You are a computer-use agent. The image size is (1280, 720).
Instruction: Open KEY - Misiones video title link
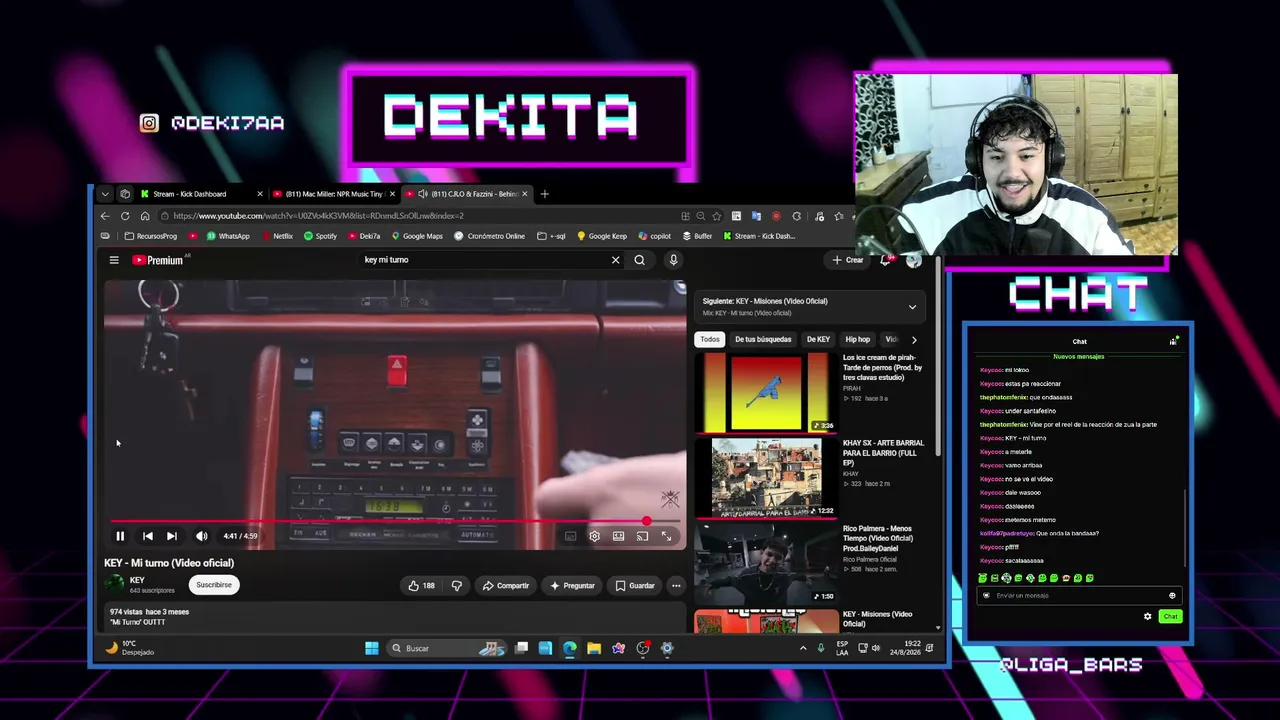(878, 619)
